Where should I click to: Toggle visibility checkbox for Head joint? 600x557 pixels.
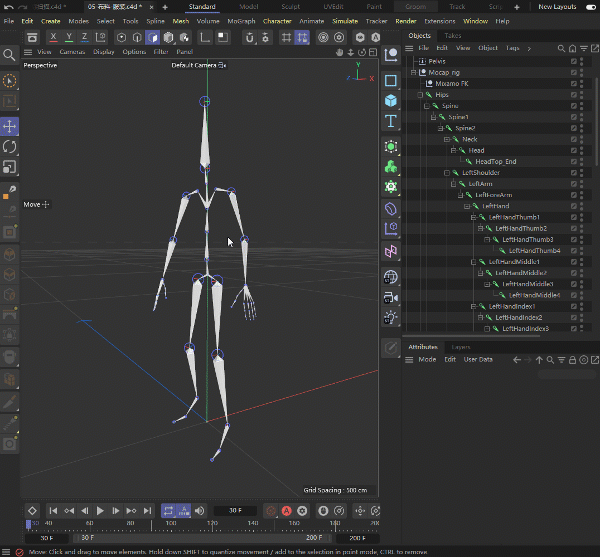pos(574,150)
